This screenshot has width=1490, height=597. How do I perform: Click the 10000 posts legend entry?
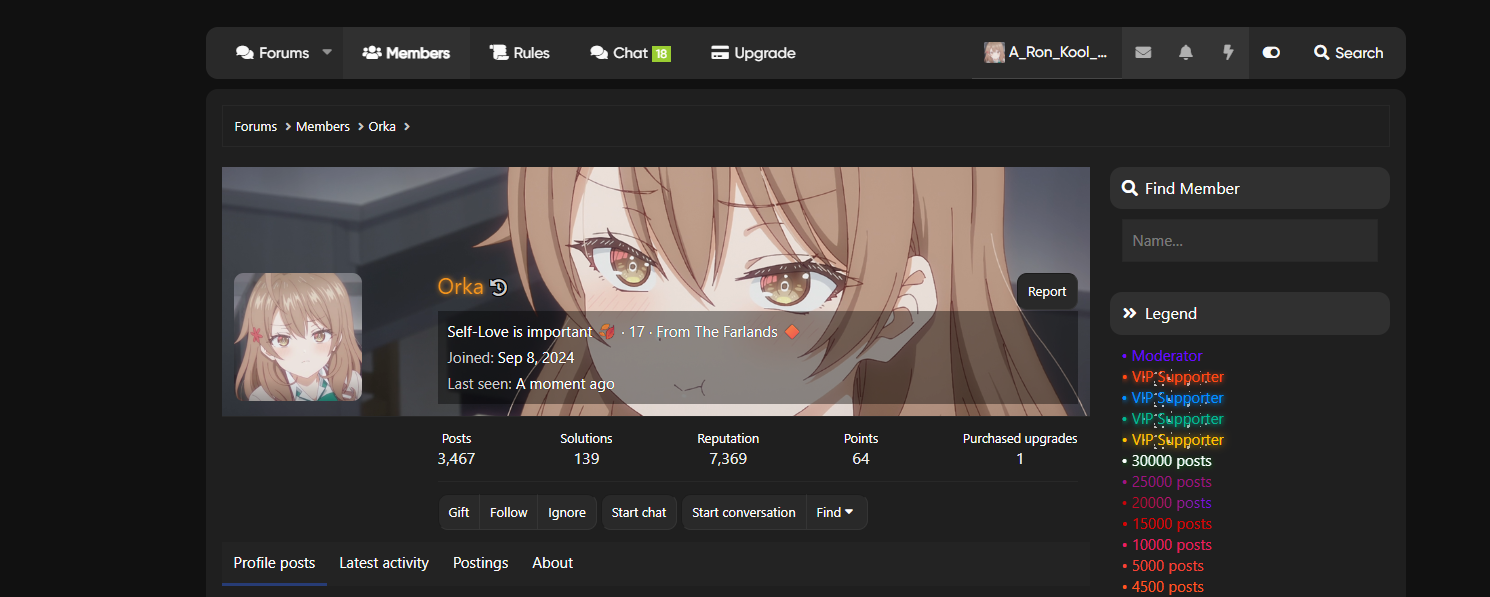tap(1172, 545)
